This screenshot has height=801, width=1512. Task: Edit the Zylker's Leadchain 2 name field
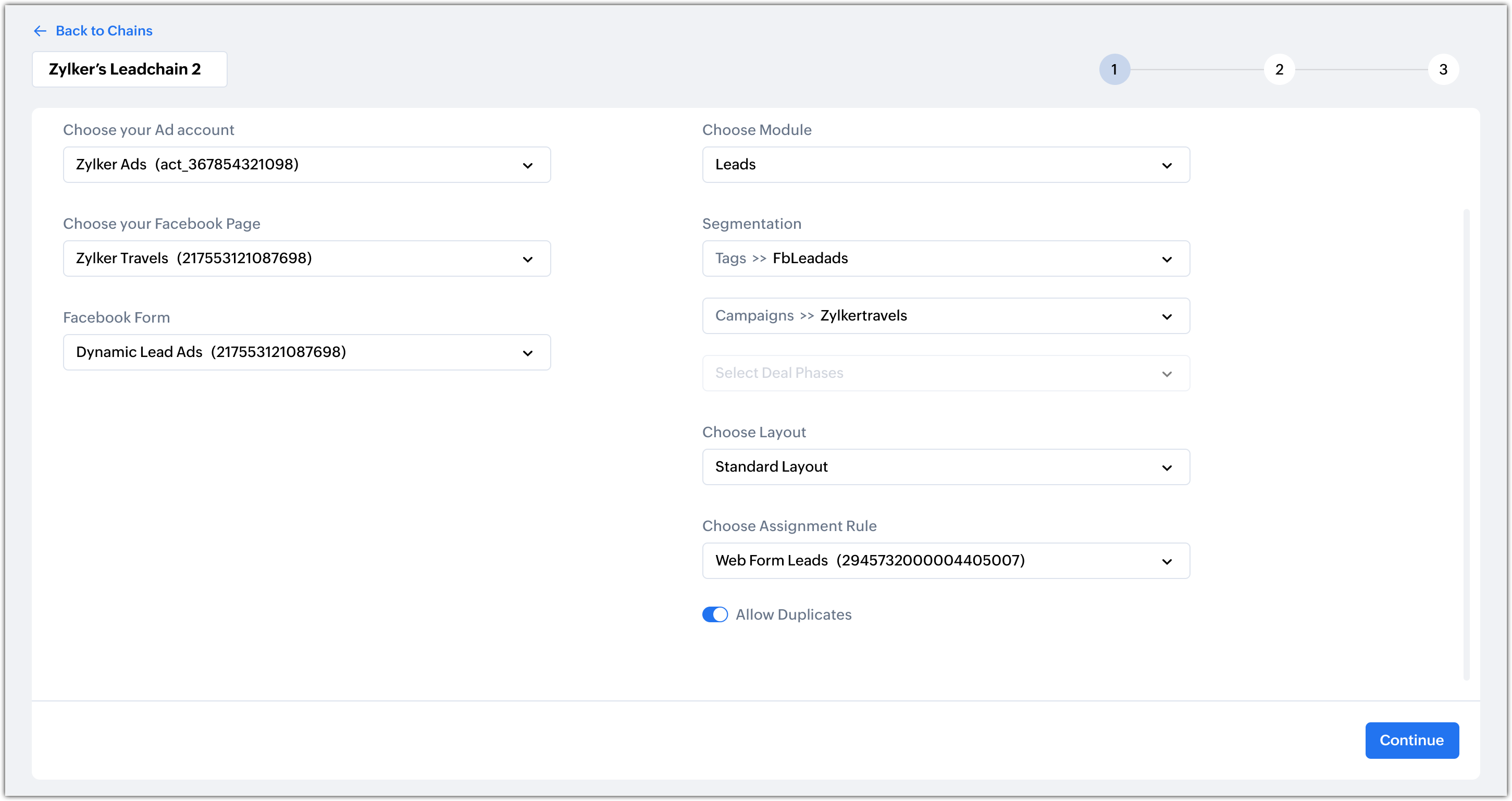point(129,69)
